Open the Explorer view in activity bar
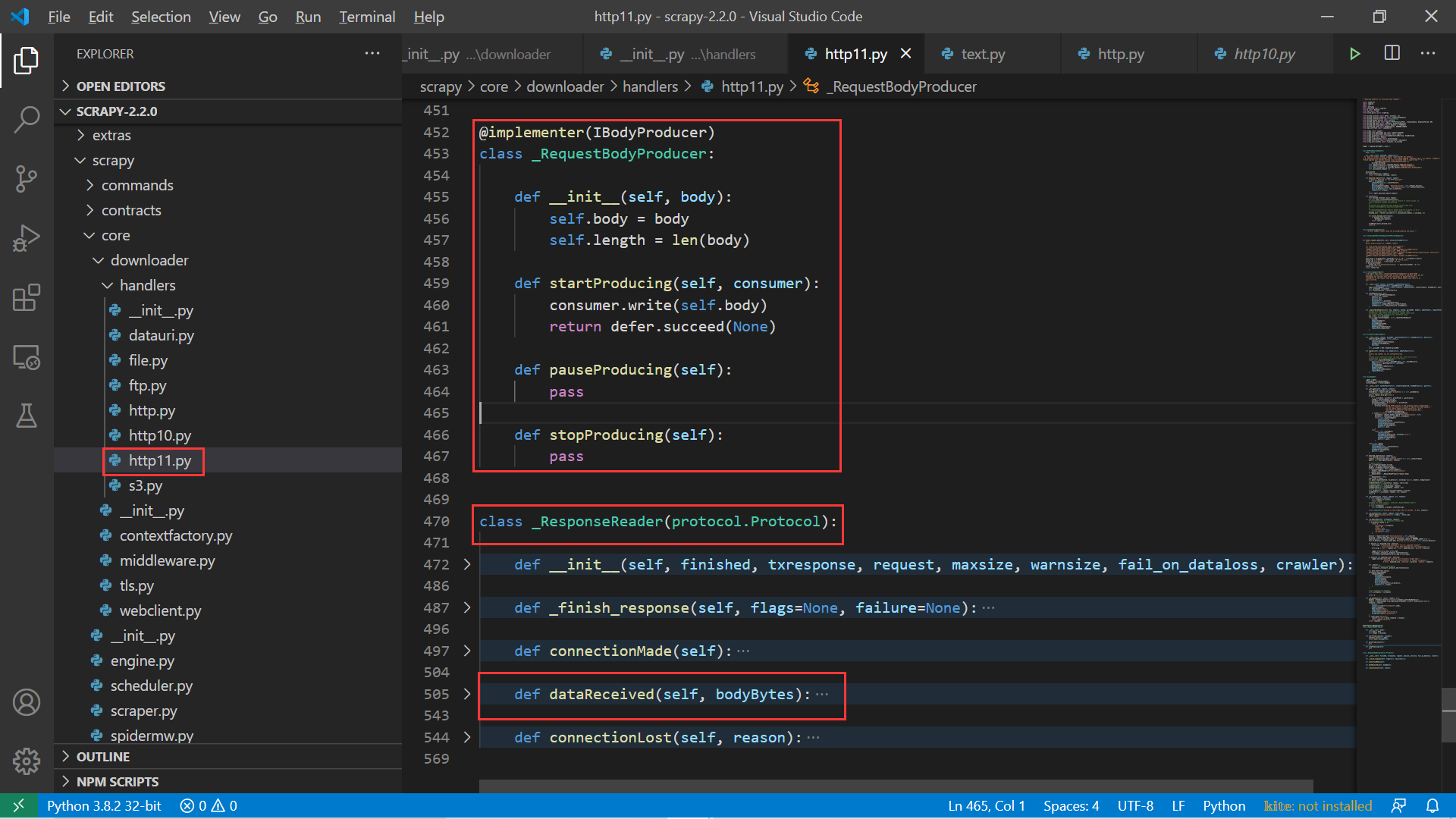This screenshot has width=1456, height=819. coord(27,61)
